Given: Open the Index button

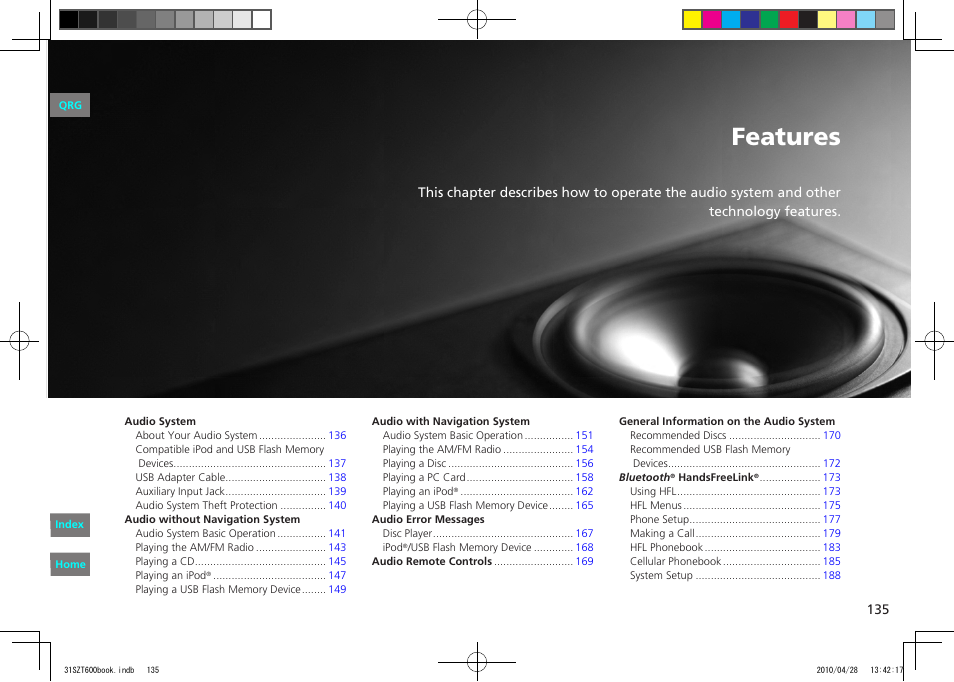Looking at the screenshot, I should pos(70,524).
